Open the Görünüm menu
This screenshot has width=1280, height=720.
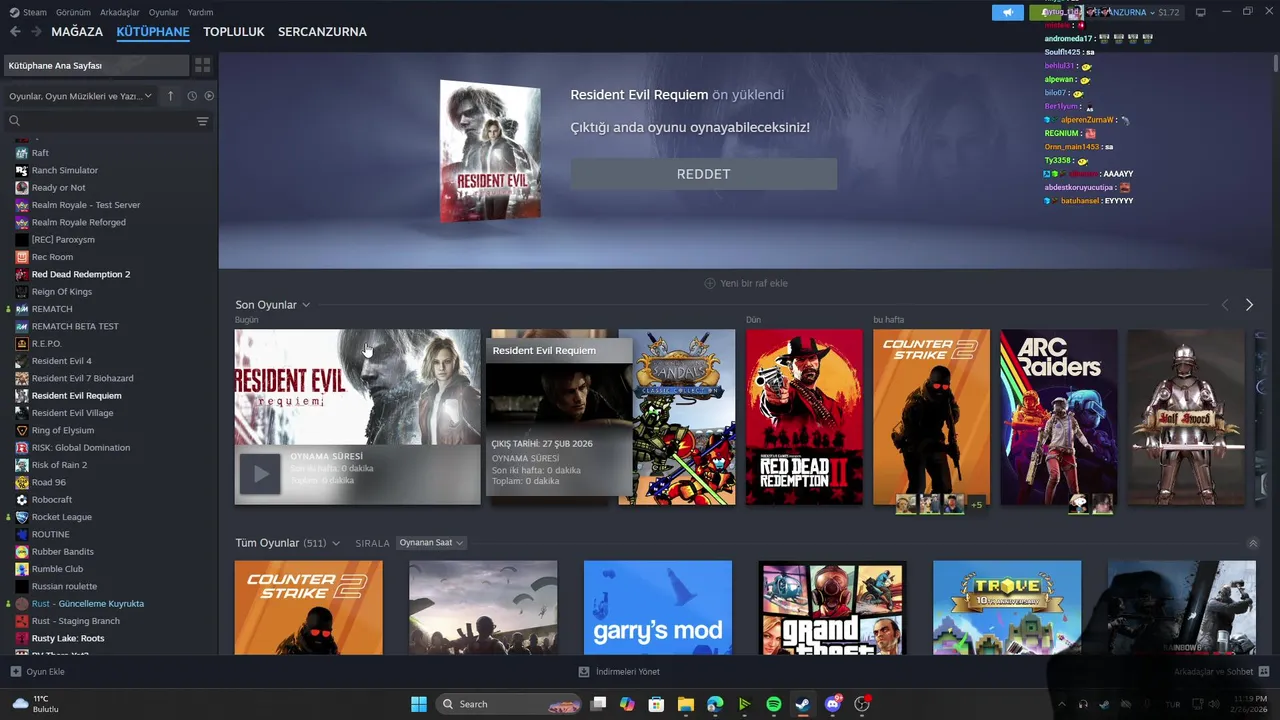pos(73,12)
